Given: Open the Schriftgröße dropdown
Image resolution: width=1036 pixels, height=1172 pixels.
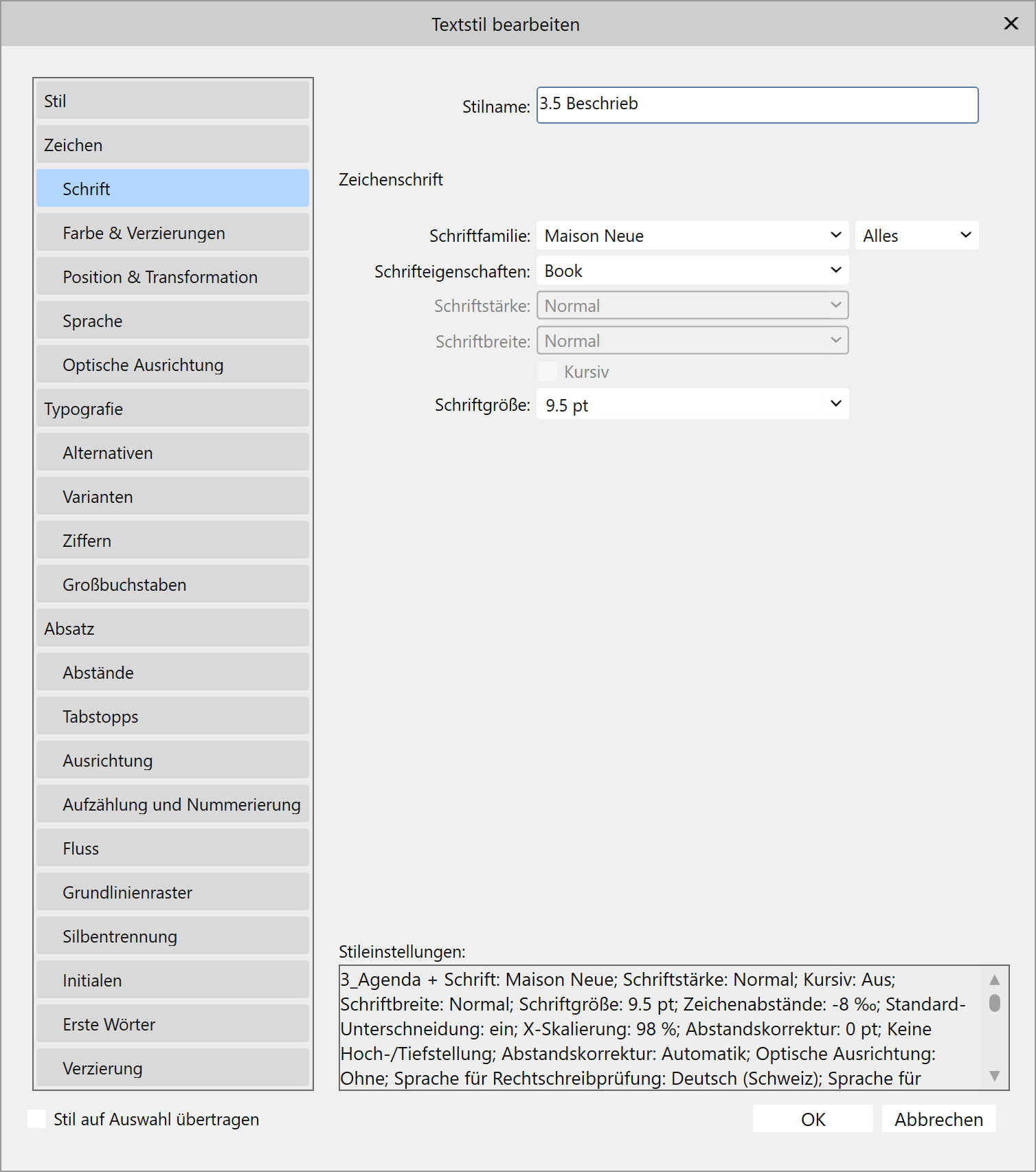Looking at the screenshot, I should pyautogui.click(x=692, y=405).
